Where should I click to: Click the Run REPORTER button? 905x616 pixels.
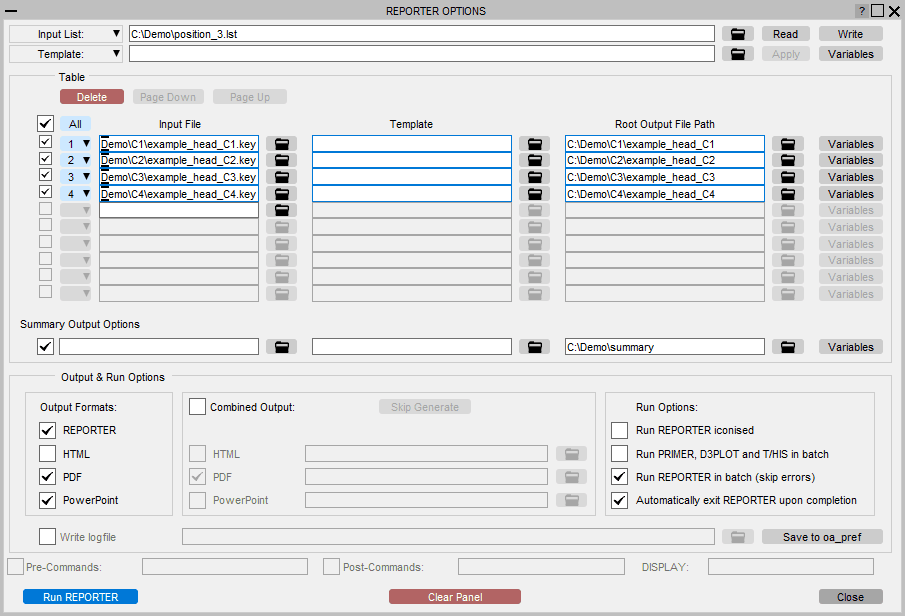[80, 596]
